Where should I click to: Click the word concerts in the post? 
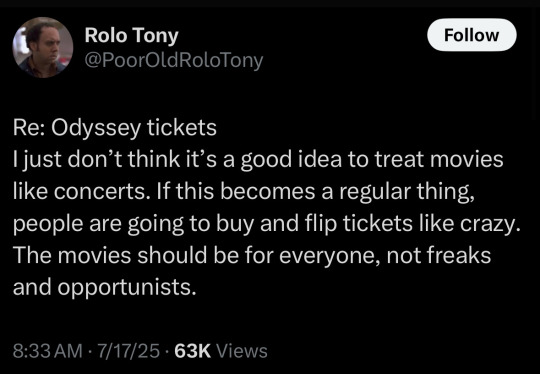click(100, 192)
